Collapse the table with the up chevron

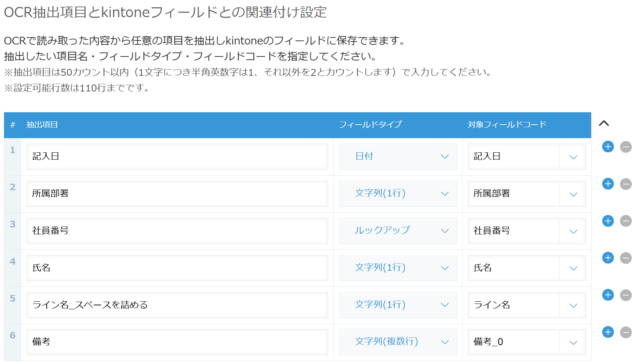[604, 123]
